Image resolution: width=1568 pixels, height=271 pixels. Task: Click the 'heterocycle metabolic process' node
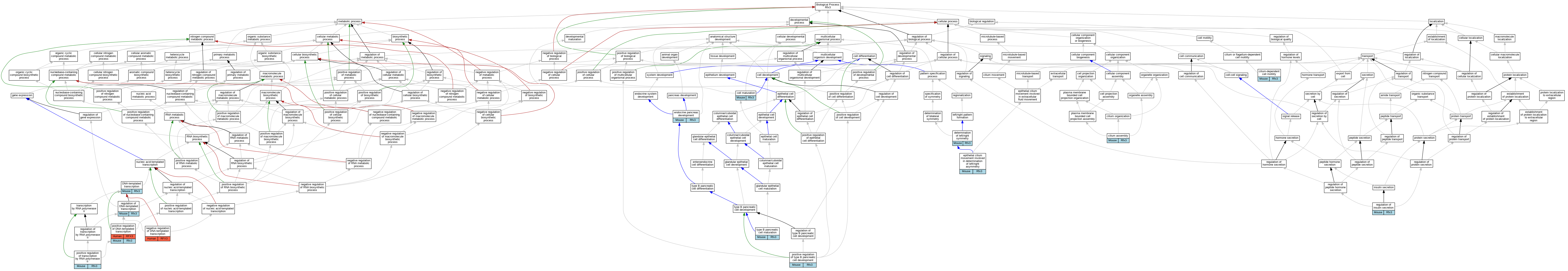[x=177, y=57]
